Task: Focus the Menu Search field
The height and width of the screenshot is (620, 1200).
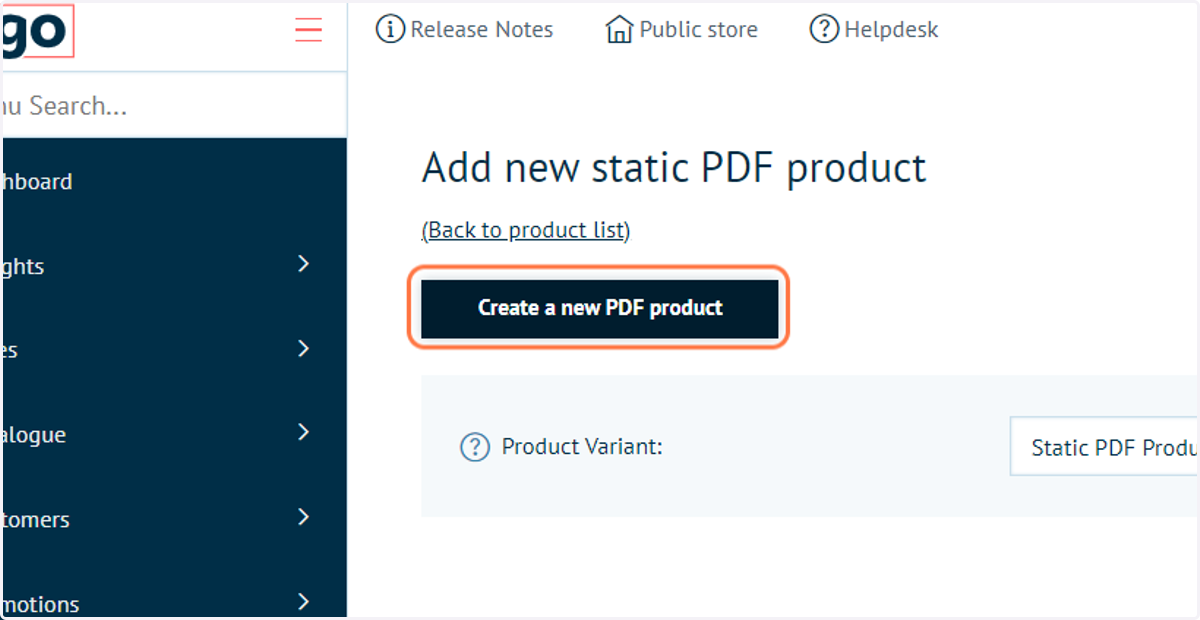Action: point(173,105)
